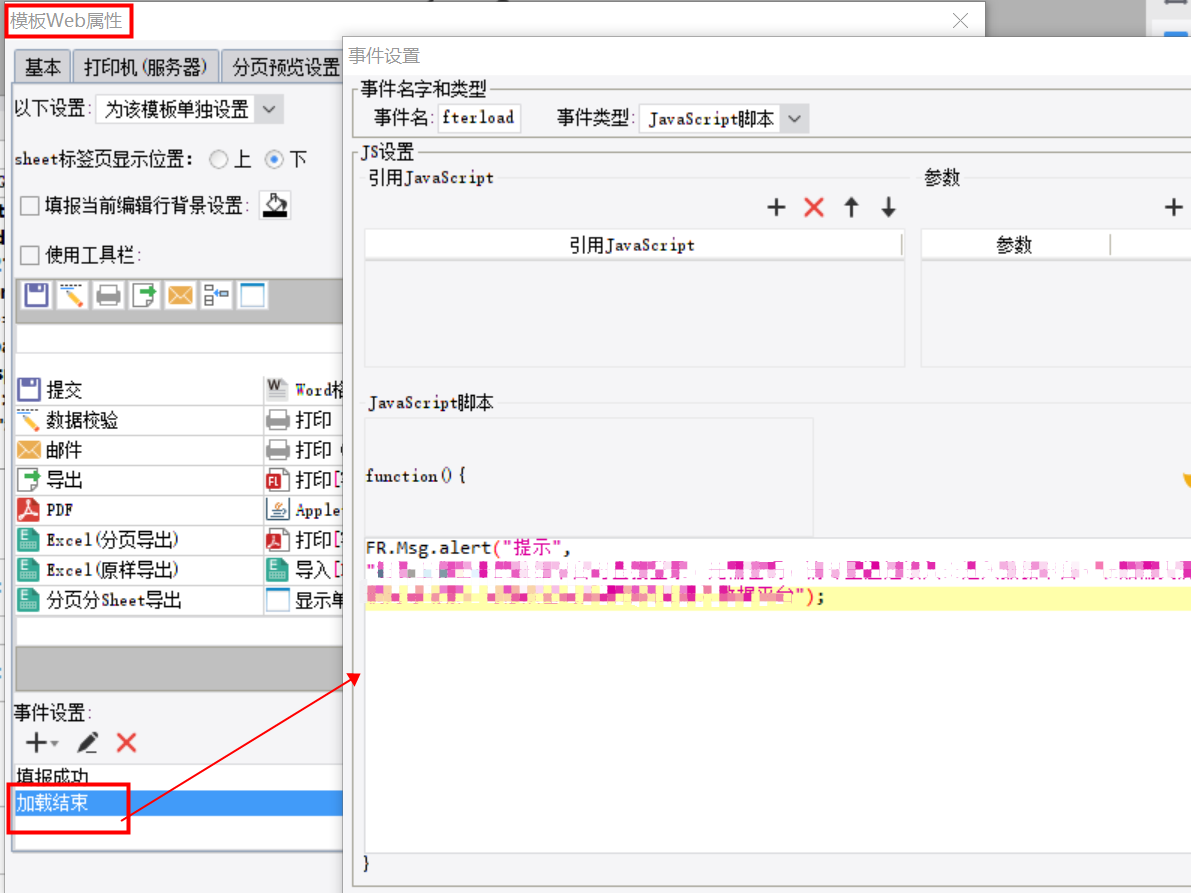This screenshot has width=1191, height=893.
Task: Switch to the 打印机(服务器) tab
Action: pos(145,67)
